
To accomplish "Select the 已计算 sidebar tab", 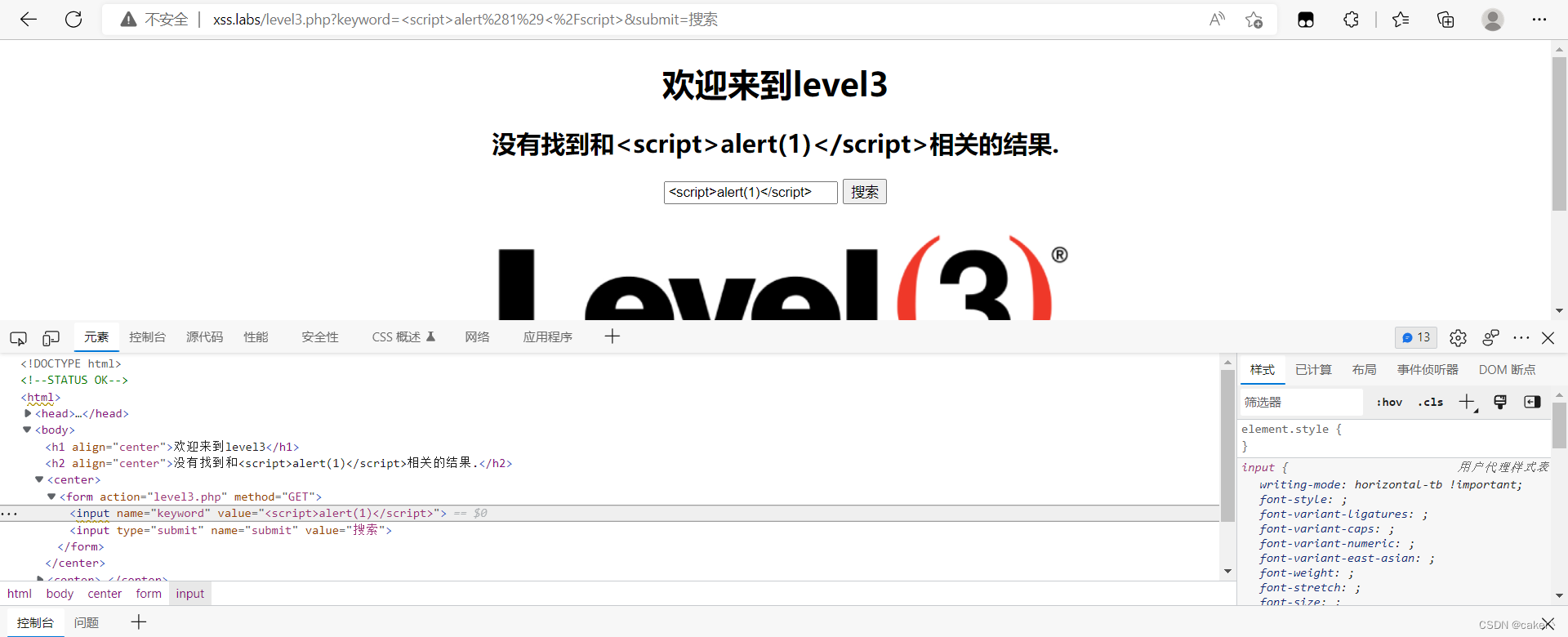I will [1313, 370].
